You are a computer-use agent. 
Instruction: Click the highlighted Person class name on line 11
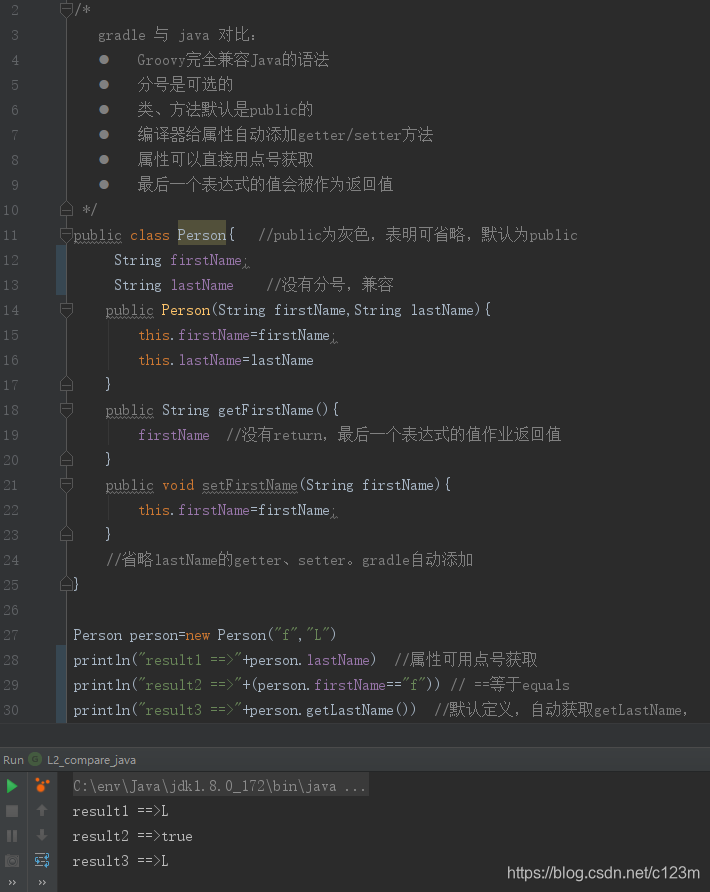[201, 235]
